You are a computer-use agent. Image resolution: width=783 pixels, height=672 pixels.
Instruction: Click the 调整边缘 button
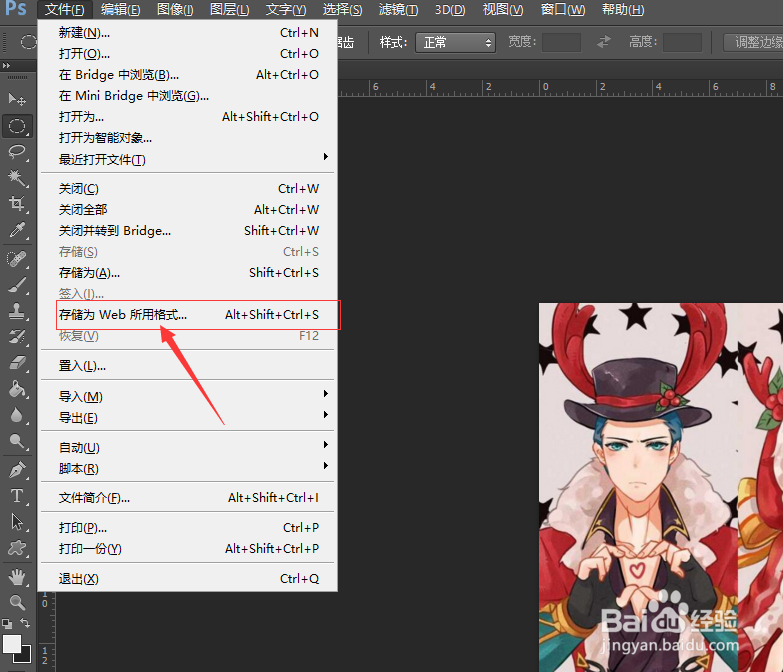(754, 42)
